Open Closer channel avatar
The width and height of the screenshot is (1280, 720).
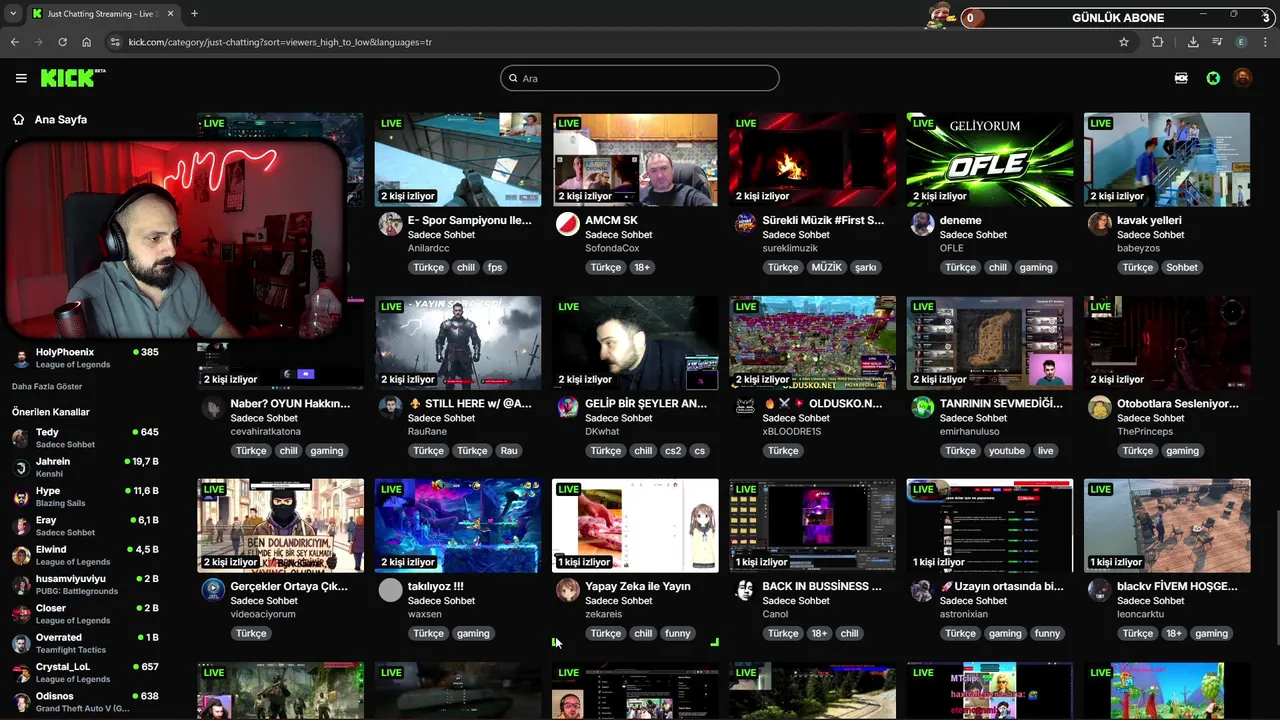pyautogui.click(x=21, y=614)
